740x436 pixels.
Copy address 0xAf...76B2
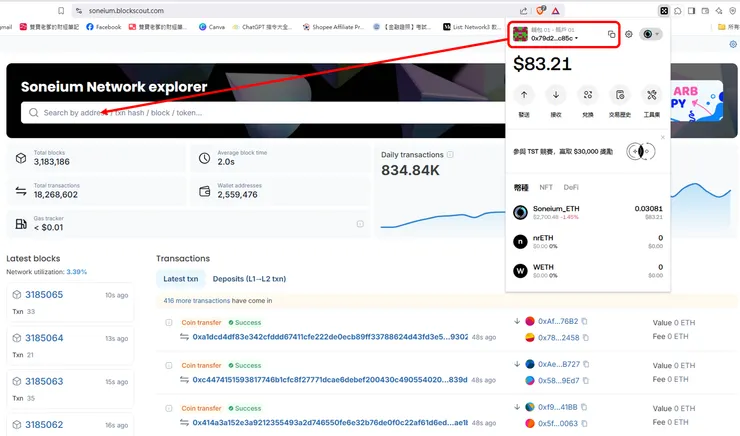coord(584,321)
